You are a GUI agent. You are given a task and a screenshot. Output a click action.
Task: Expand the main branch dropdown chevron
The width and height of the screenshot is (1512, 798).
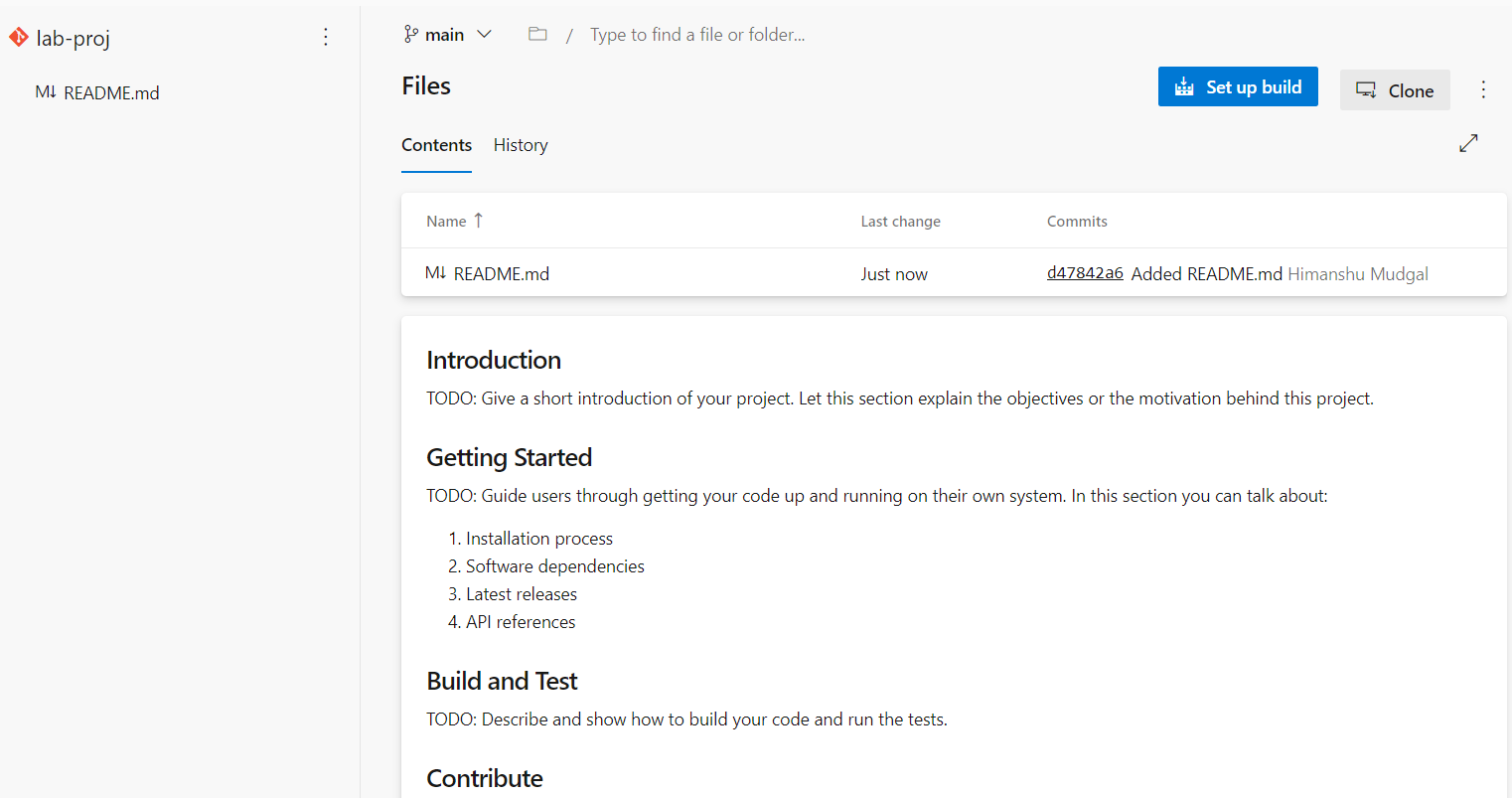click(x=484, y=35)
